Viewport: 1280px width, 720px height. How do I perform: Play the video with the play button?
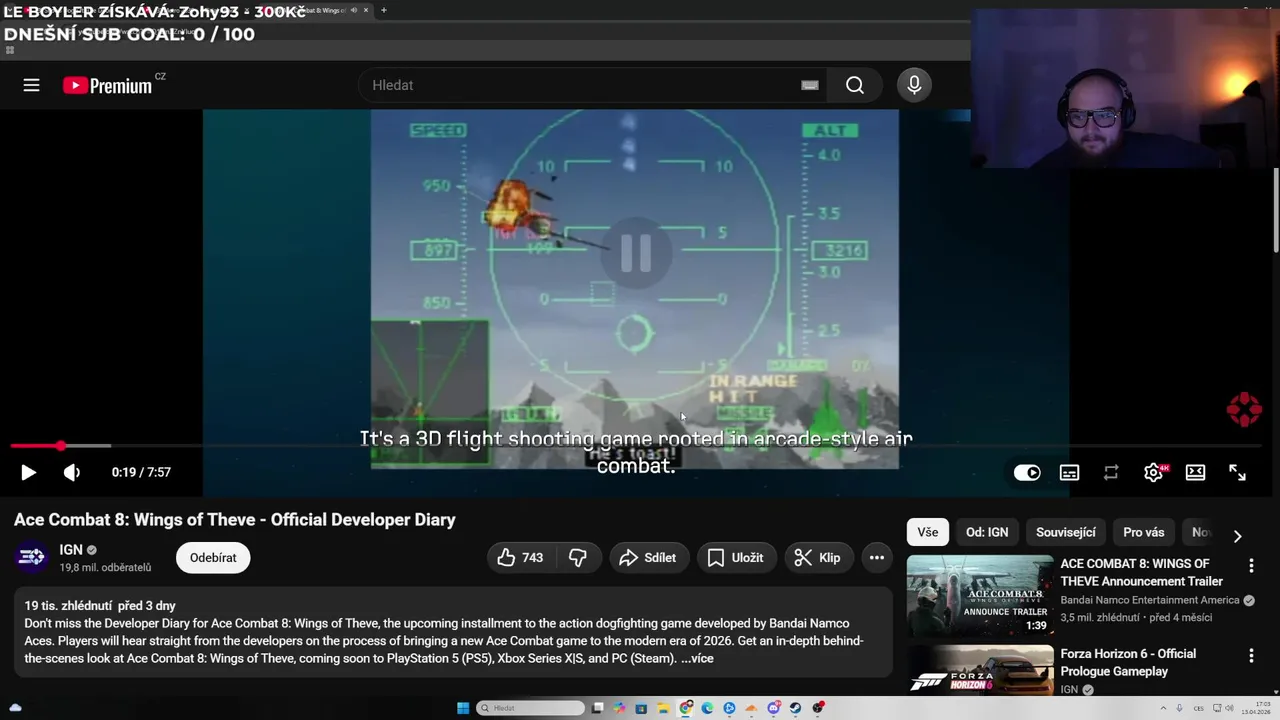(x=28, y=472)
